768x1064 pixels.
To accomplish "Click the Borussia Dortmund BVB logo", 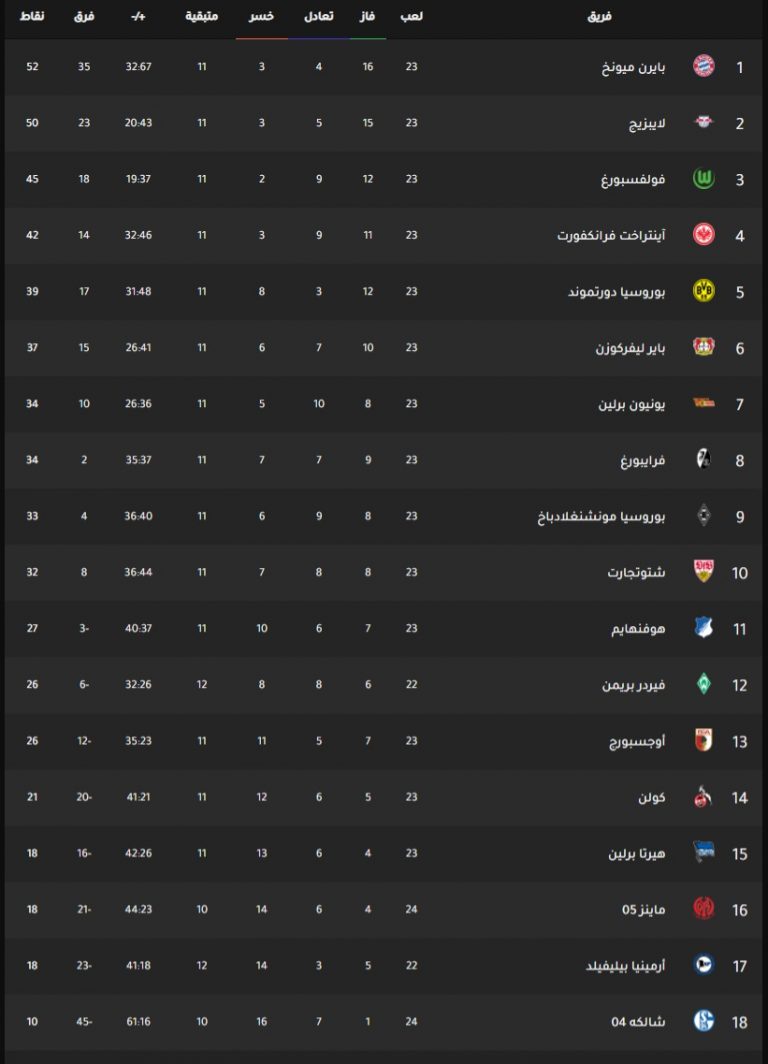I will 704,290.
